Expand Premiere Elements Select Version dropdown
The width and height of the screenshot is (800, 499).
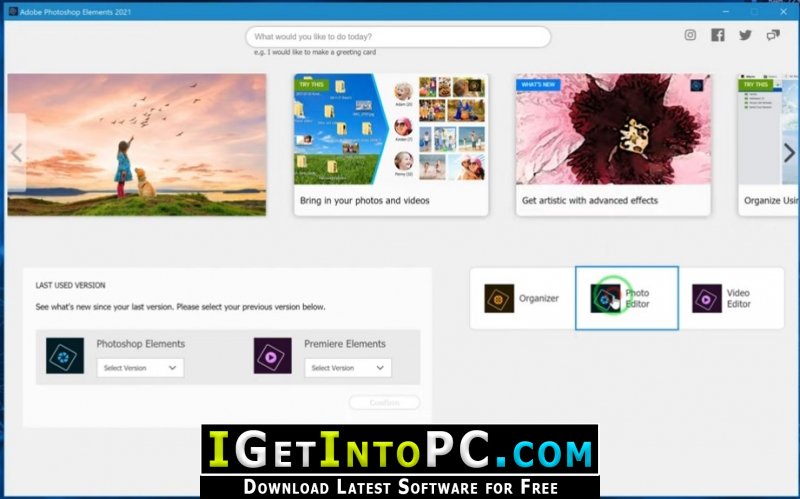coord(348,368)
